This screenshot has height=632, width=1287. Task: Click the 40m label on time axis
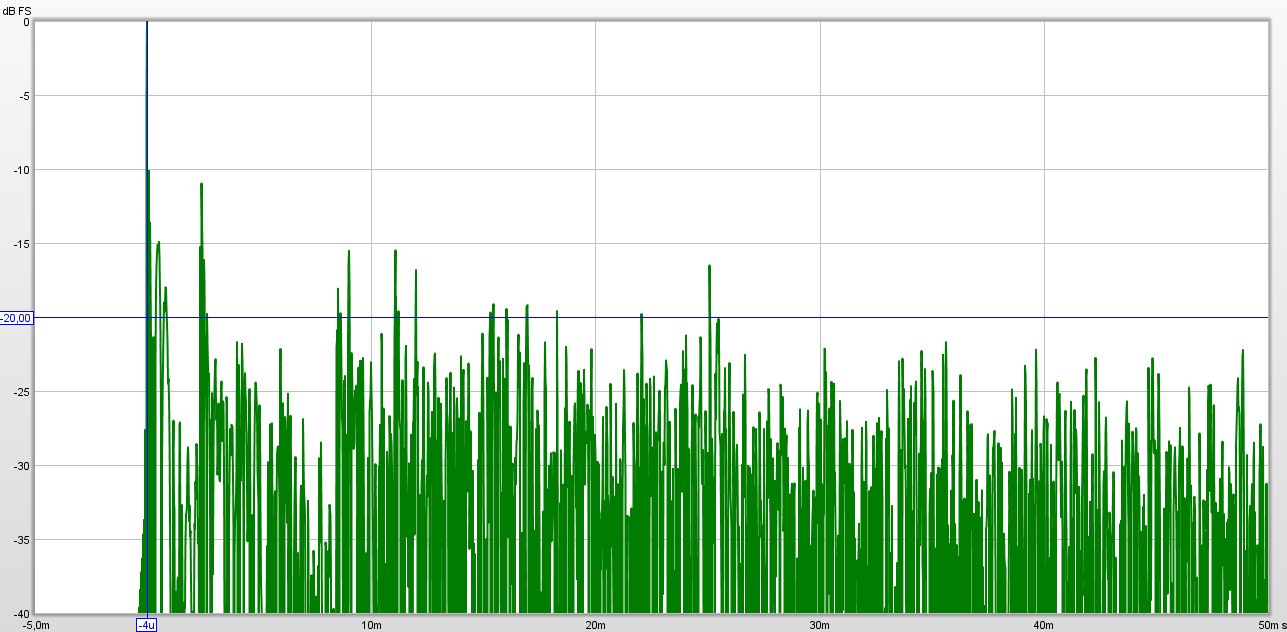tap(1044, 625)
